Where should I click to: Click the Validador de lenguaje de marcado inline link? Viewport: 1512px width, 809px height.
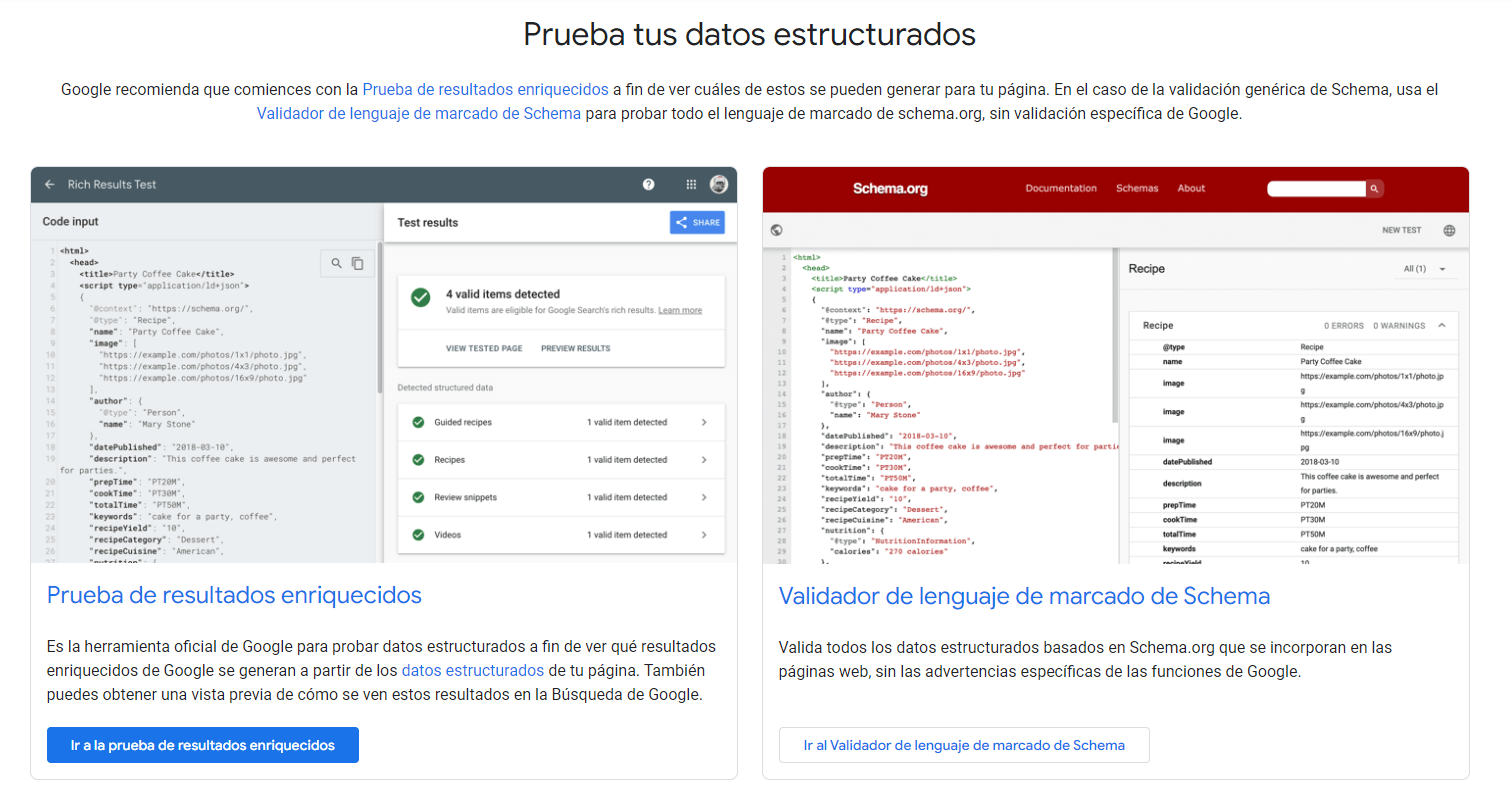419,113
